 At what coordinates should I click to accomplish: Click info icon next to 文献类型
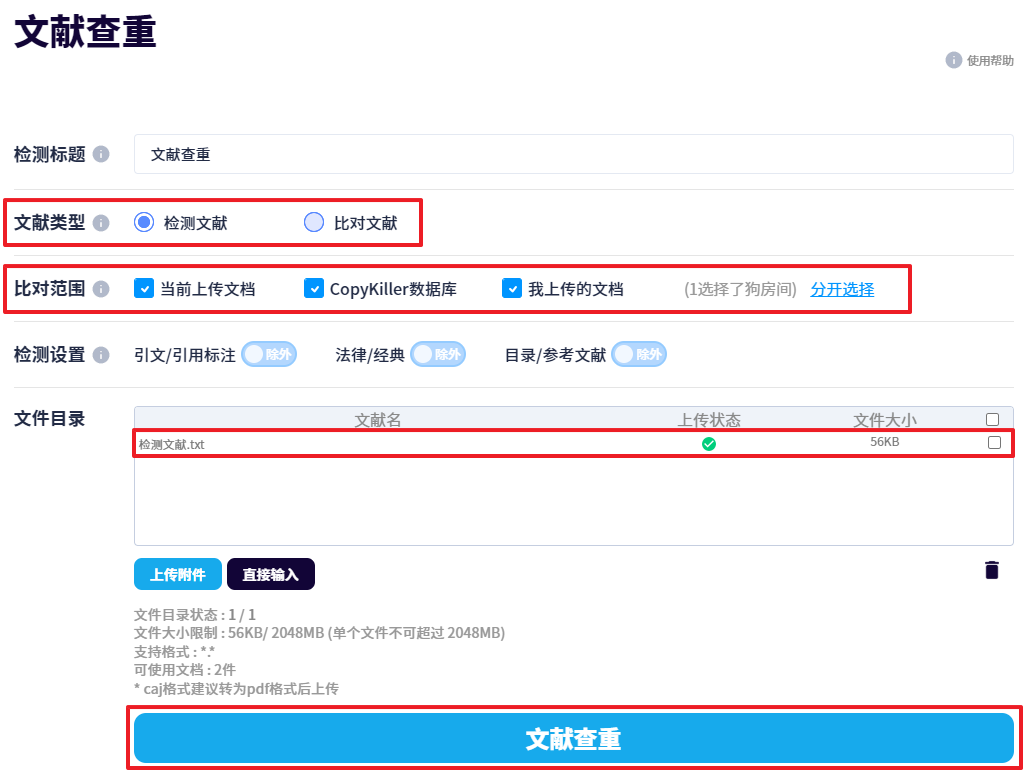click(100, 223)
